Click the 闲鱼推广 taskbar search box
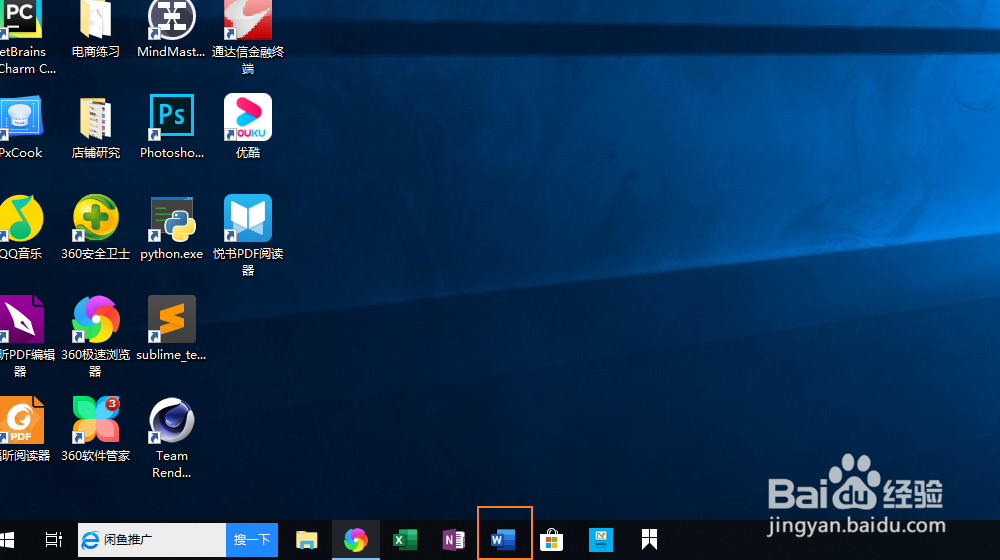1000x560 pixels. pos(152,540)
